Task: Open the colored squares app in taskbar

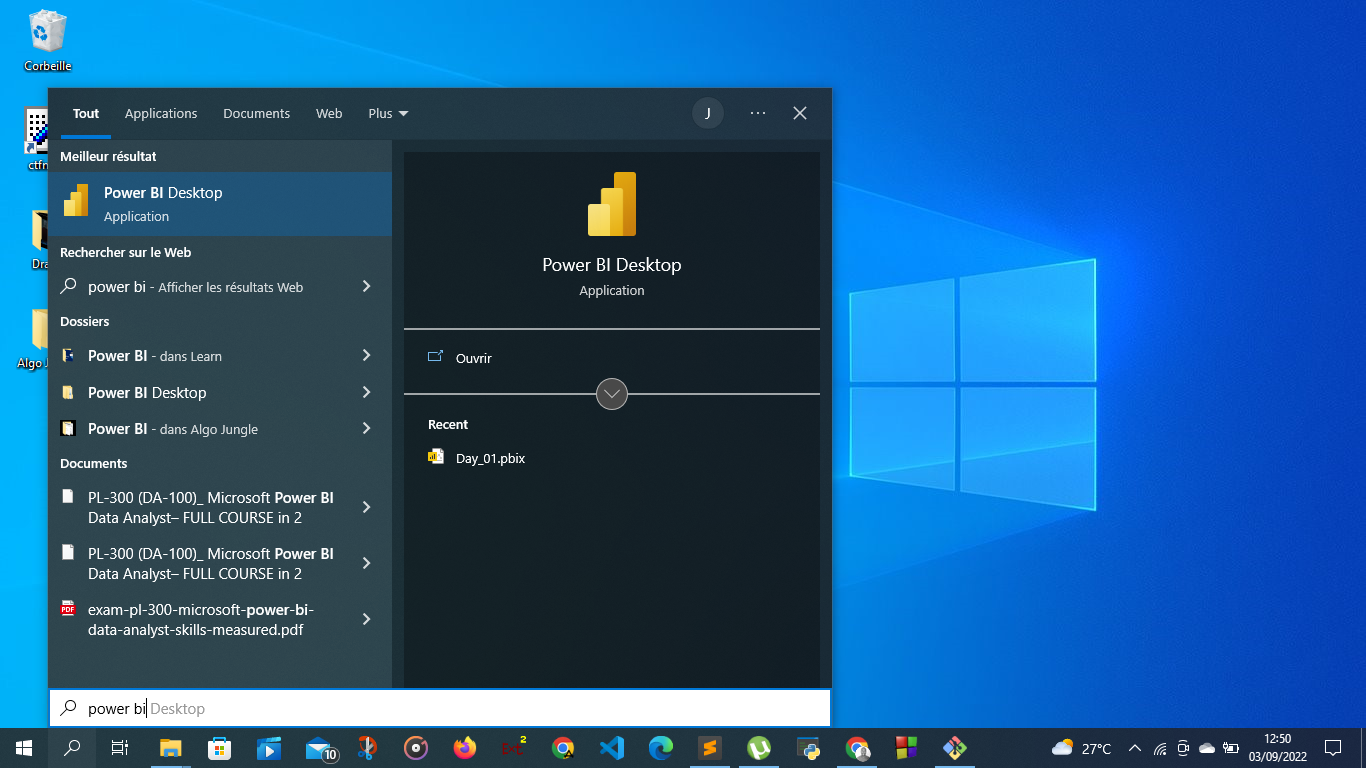Action: [x=906, y=748]
